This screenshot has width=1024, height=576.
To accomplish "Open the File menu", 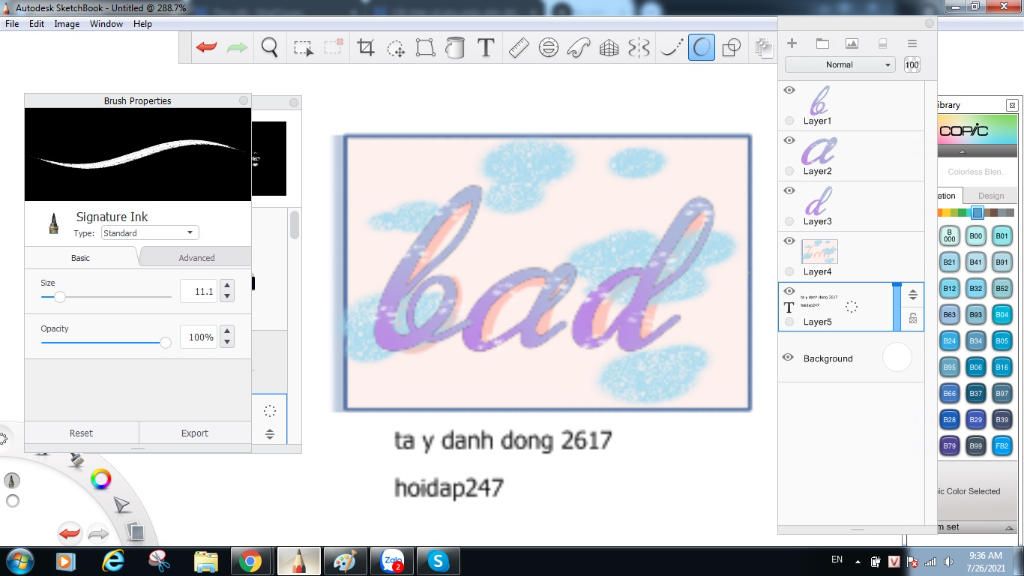I will pyautogui.click(x=12, y=24).
